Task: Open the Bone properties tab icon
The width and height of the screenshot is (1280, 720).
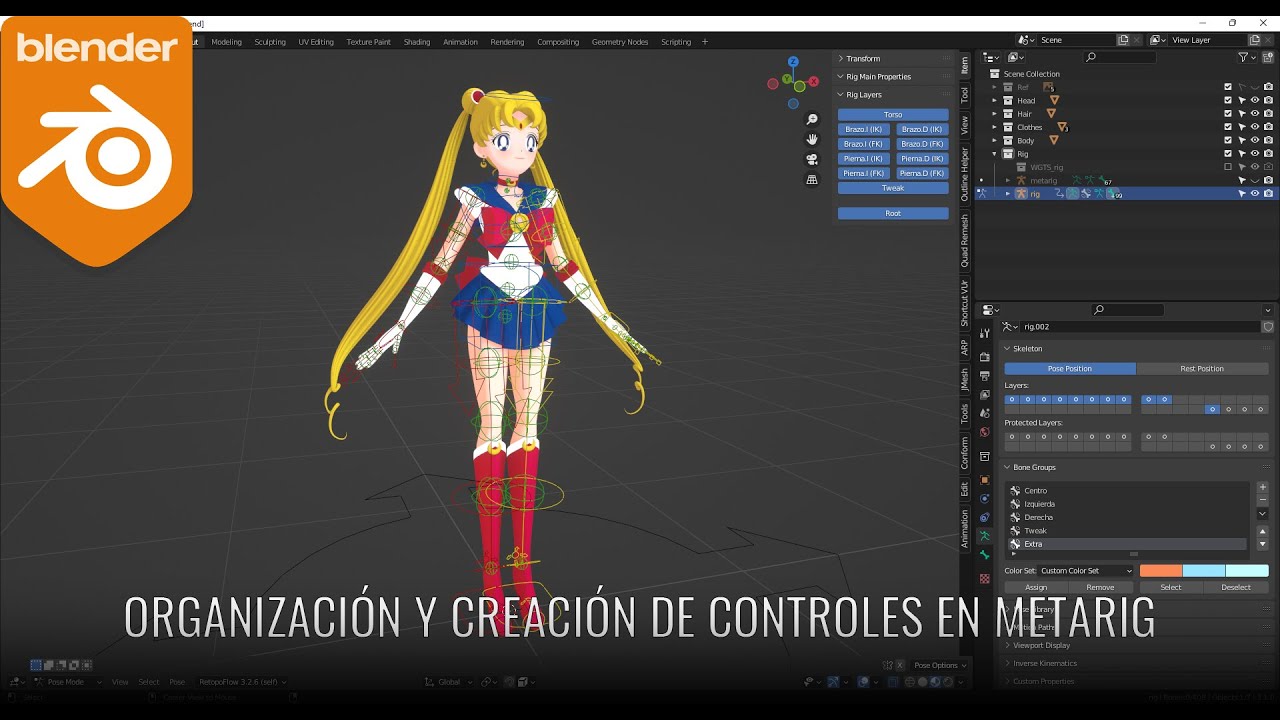Action: click(x=985, y=555)
